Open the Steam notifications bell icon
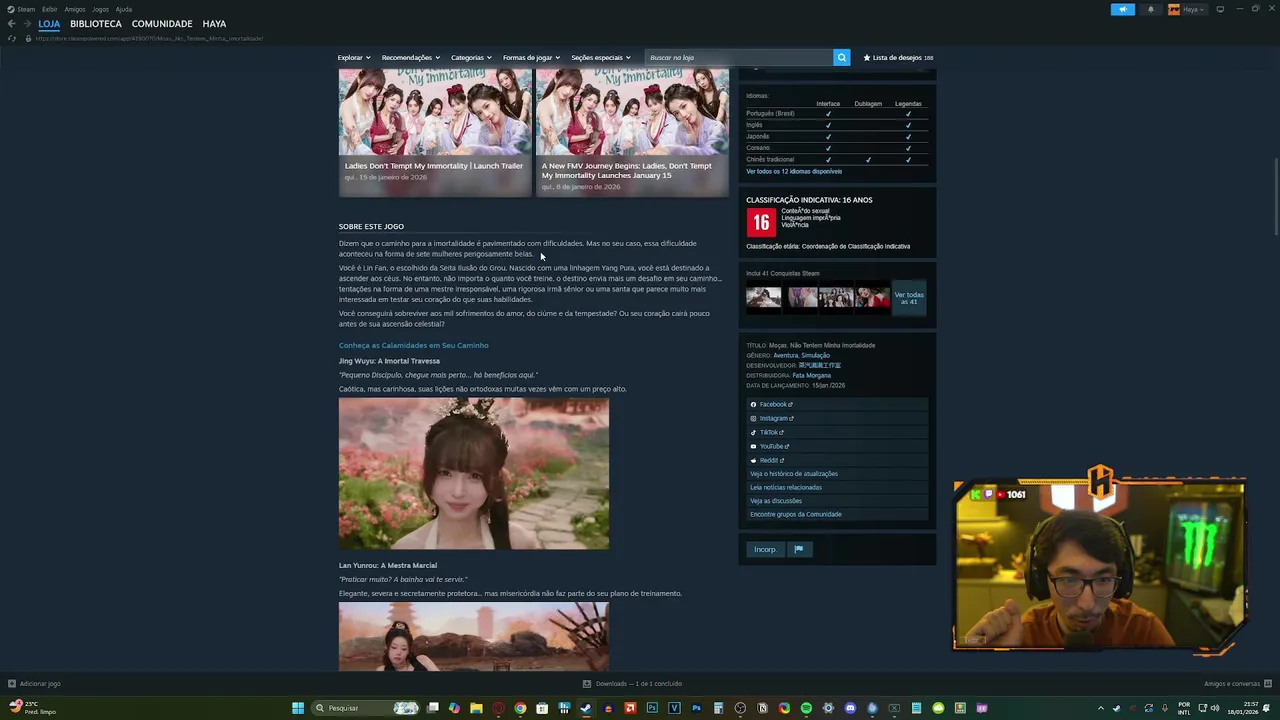The width and height of the screenshot is (1280, 720). tap(1150, 9)
